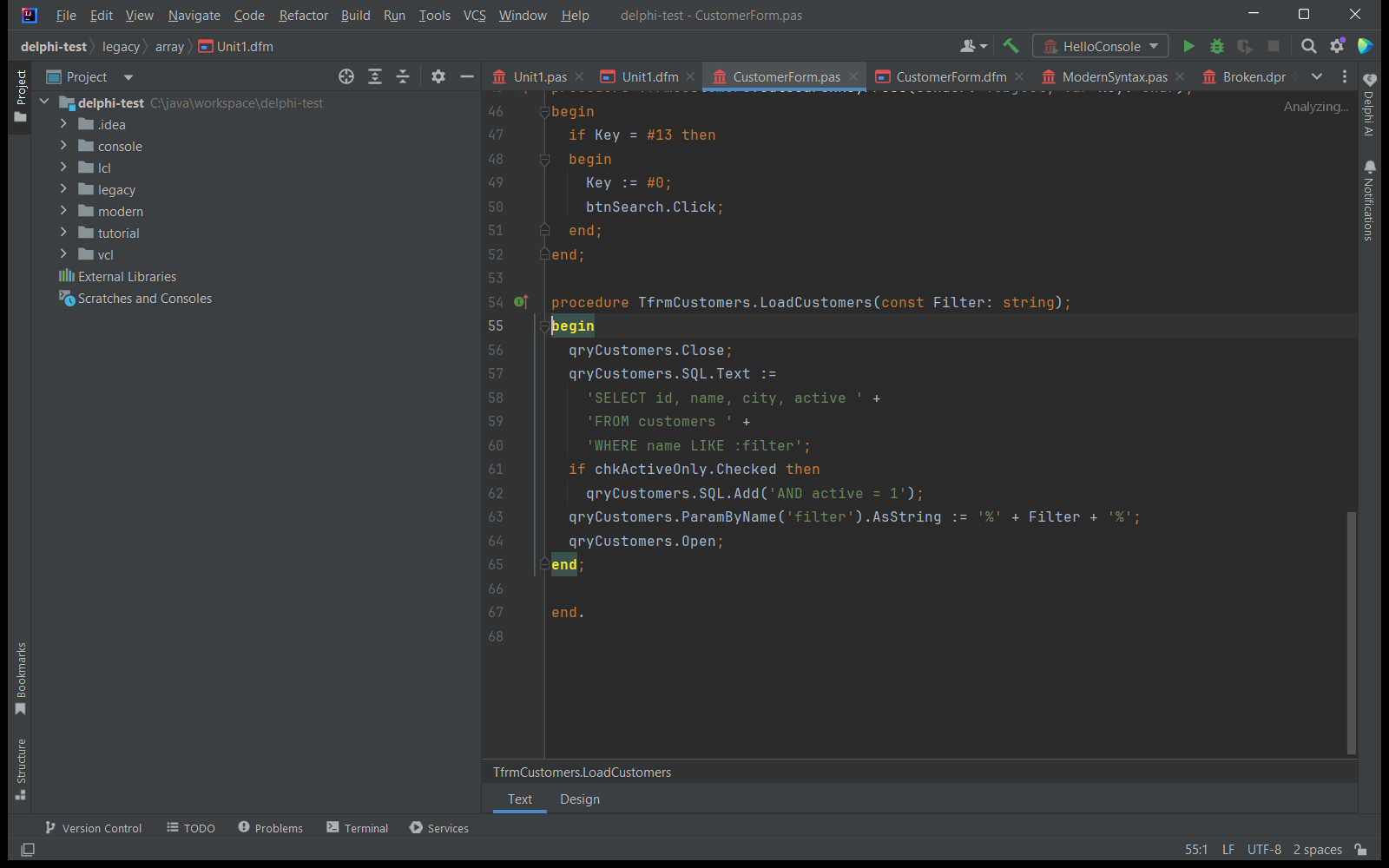Image resolution: width=1389 pixels, height=868 pixels.
Task: Open the Problems tool window
Action: pos(270,828)
